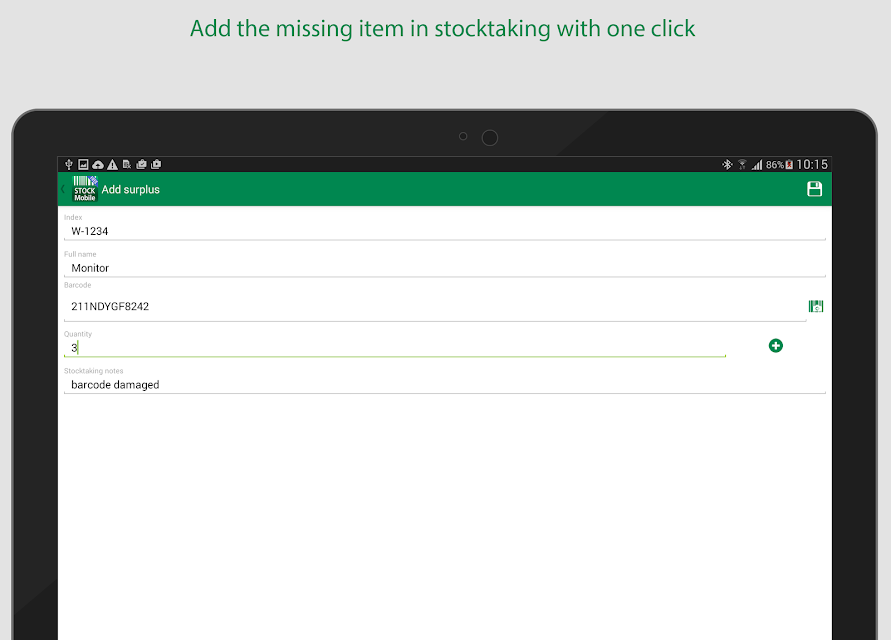
Task: Tap the Bluetooth status icon
Action: click(727, 164)
